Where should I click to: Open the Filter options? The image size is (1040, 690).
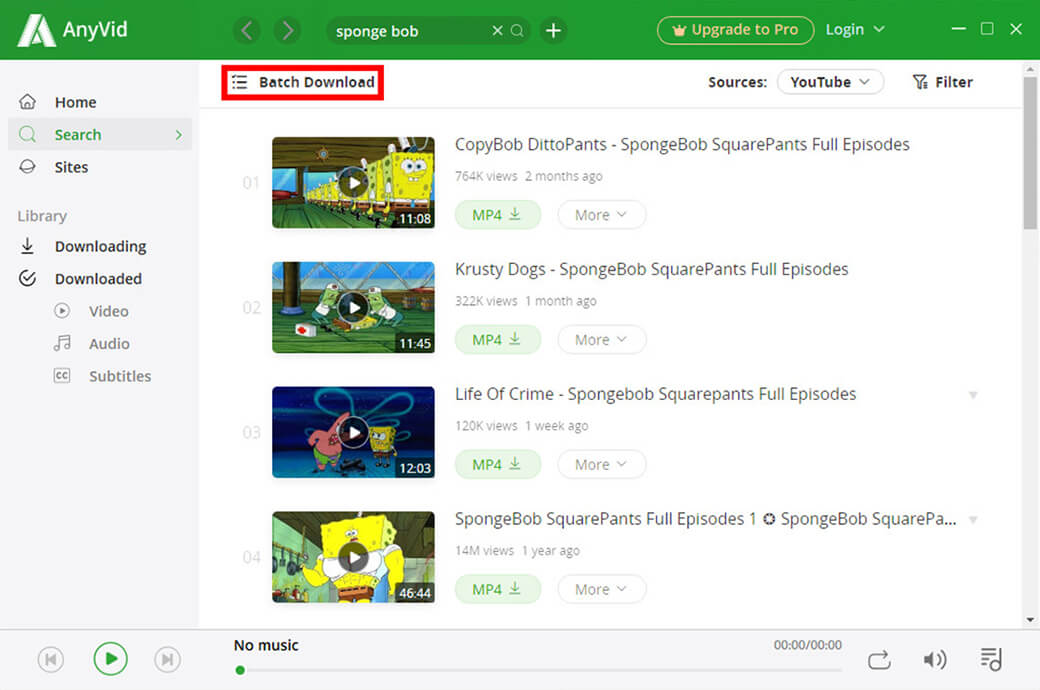point(942,82)
